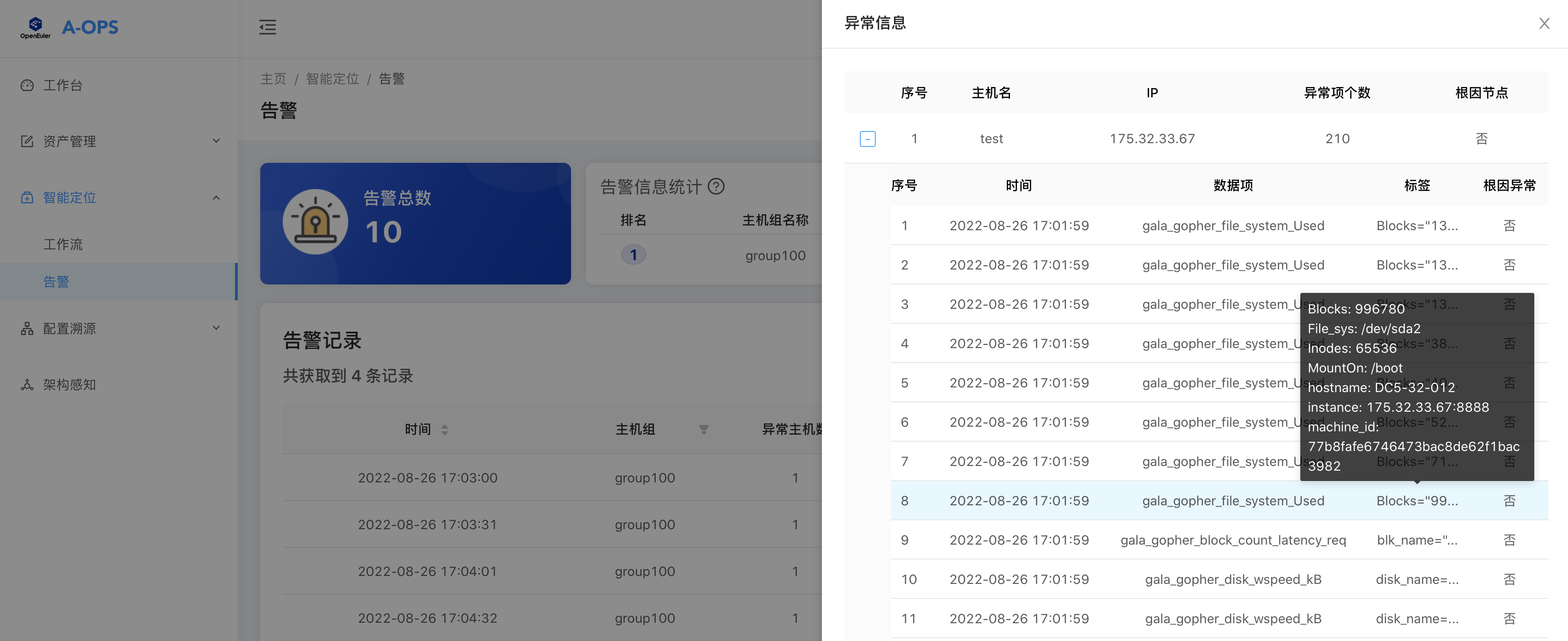This screenshot has height=641, width=1568.
Task: Collapse the sidebar using the top collapse icon
Action: point(268,28)
